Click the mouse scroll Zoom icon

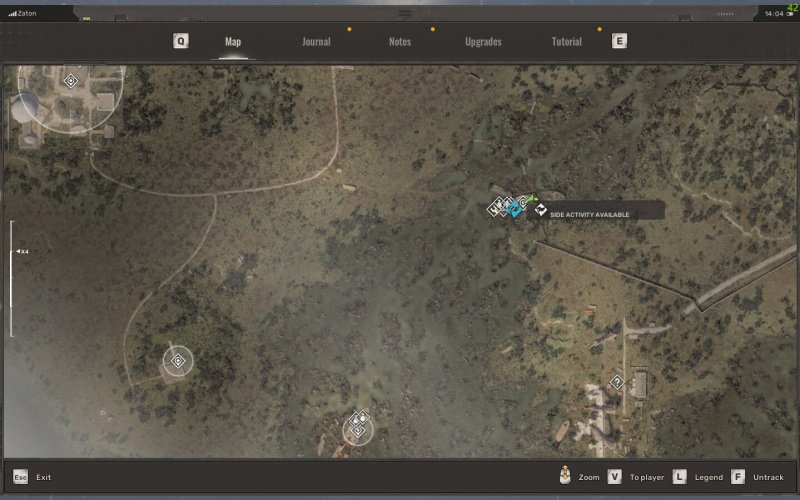click(x=566, y=477)
